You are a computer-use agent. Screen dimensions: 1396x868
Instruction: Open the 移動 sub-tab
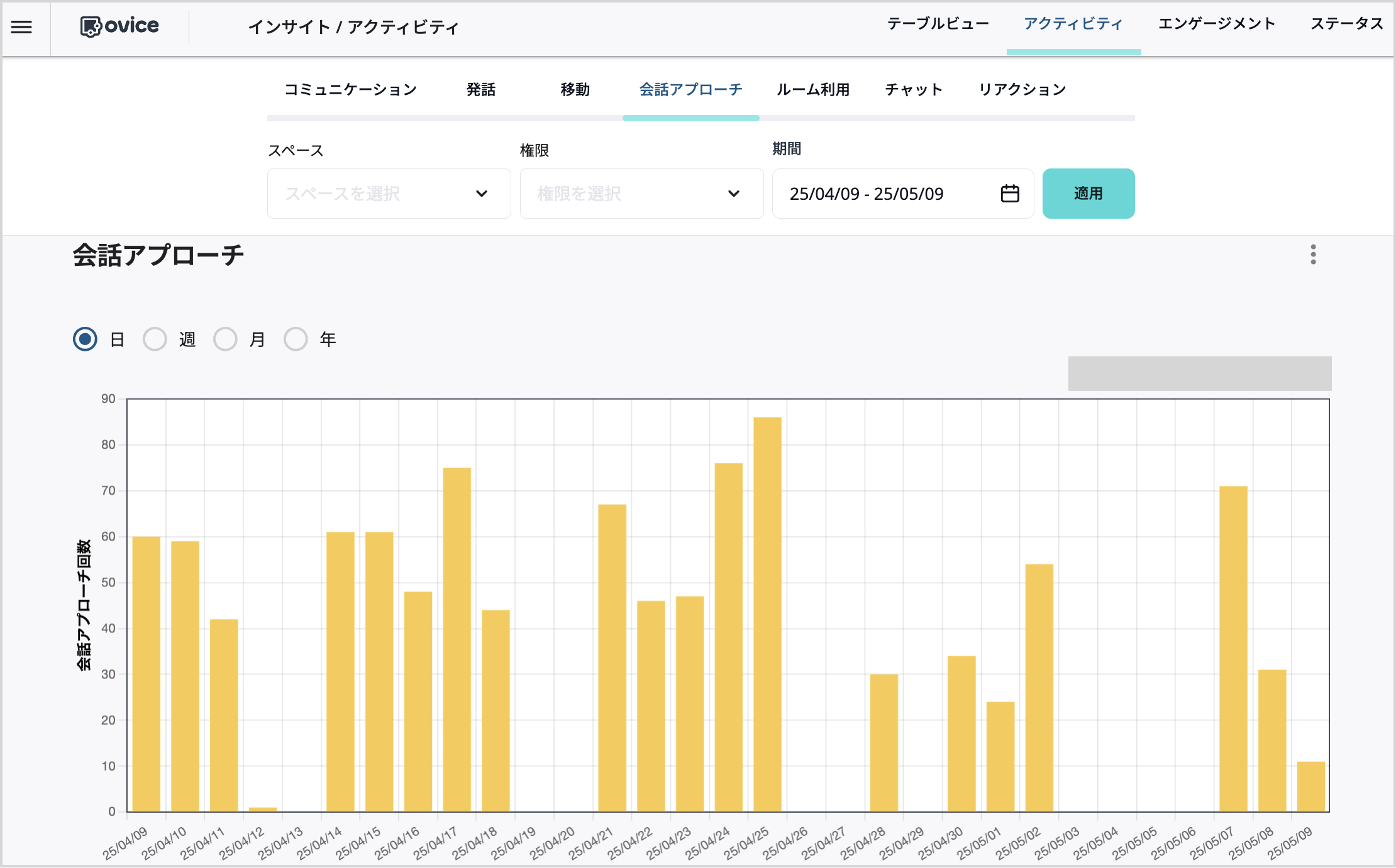575,90
